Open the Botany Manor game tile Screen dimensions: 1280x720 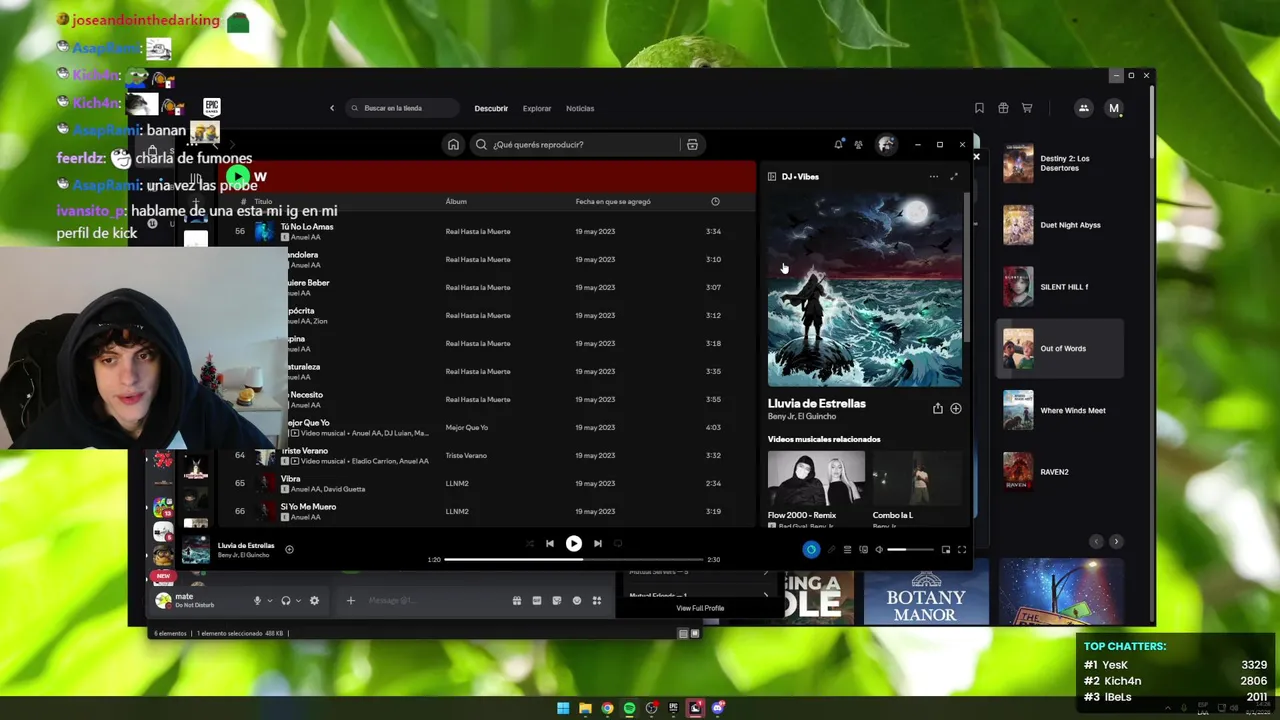[x=926, y=592]
